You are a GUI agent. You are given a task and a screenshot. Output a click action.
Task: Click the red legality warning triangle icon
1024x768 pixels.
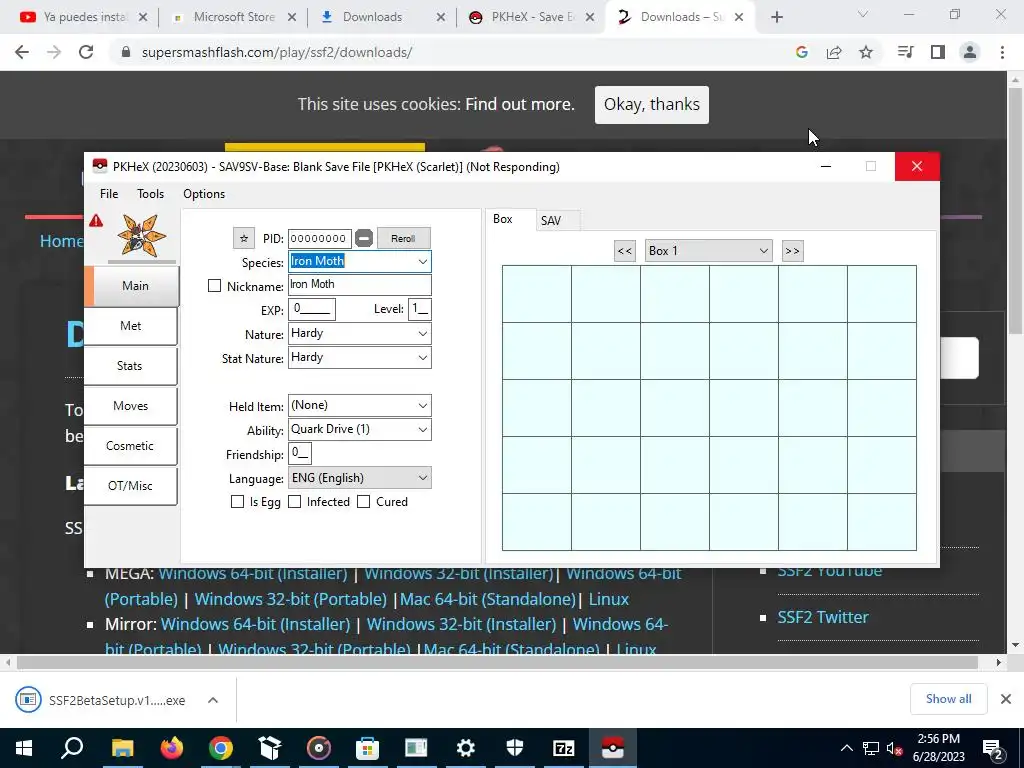[96, 221]
